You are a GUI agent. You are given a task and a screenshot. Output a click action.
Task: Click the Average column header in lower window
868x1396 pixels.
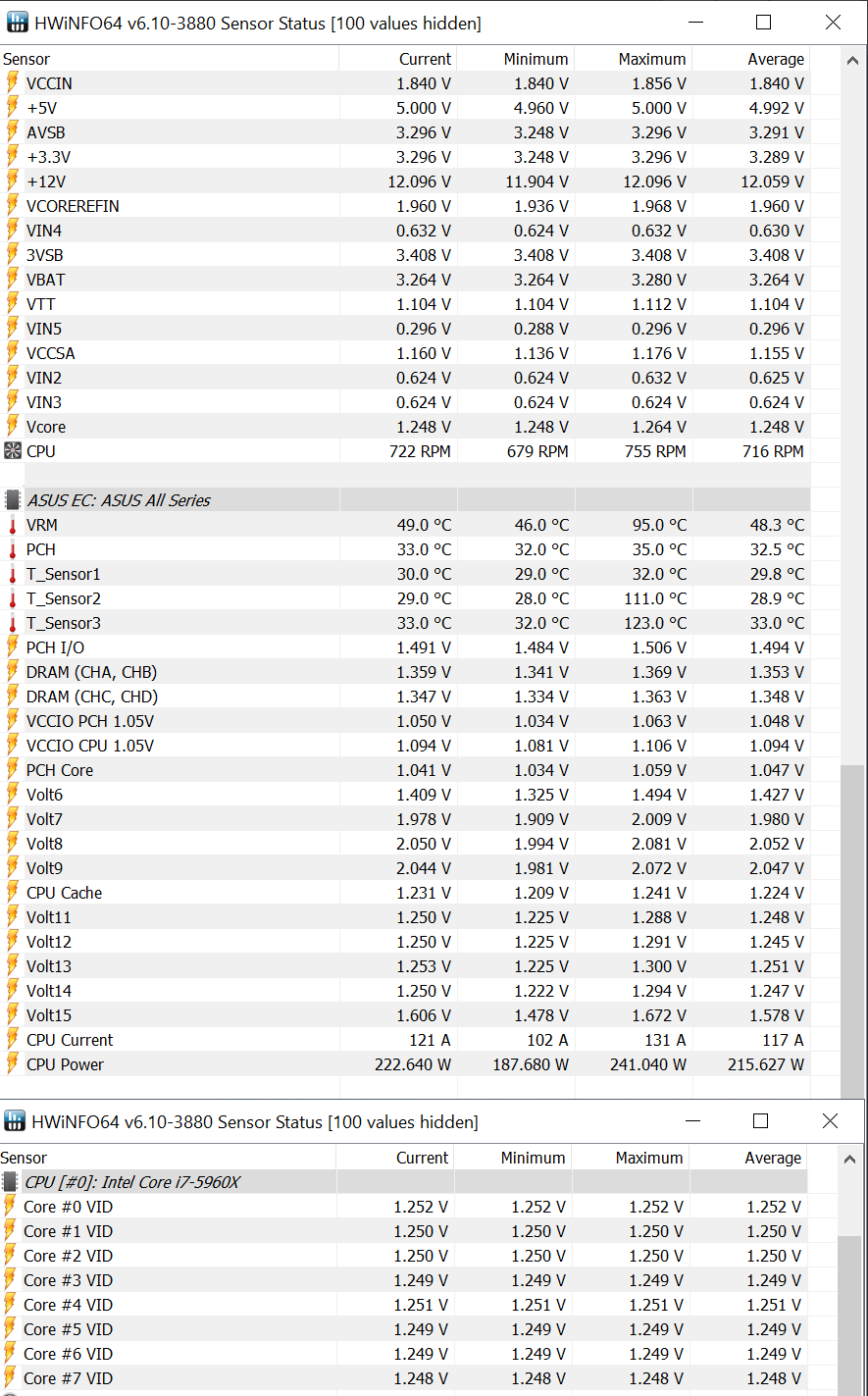tap(748, 1158)
